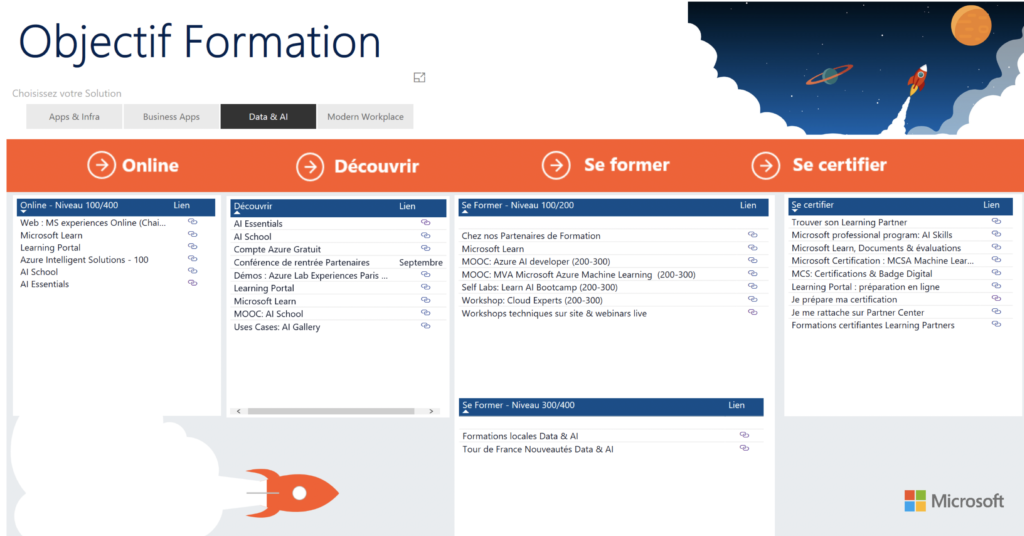Click the Septembre cell in Découvrir table
The image size is (1024, 536).
[421, 262]
